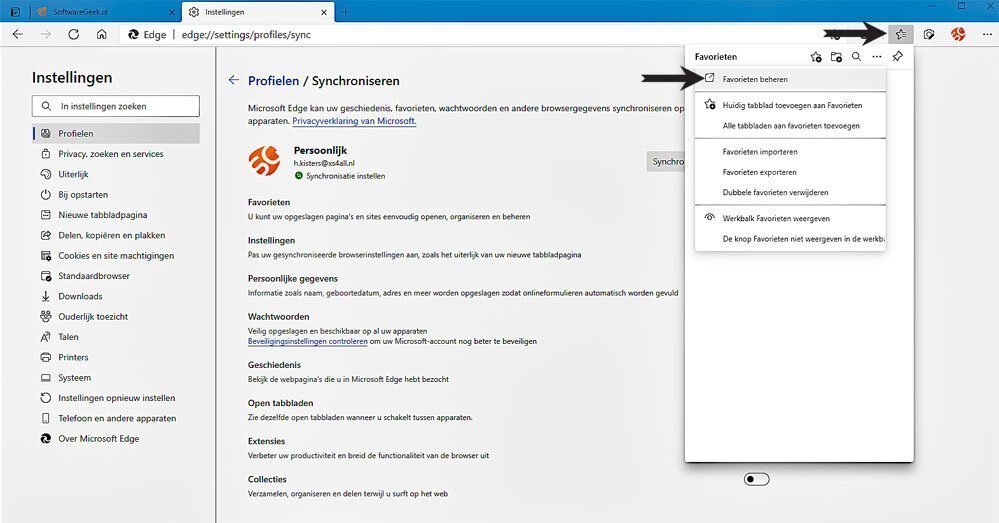Click the partially hidden Synchro button
The height and width of the screenshot is (523, 999).
click(666, 162)
